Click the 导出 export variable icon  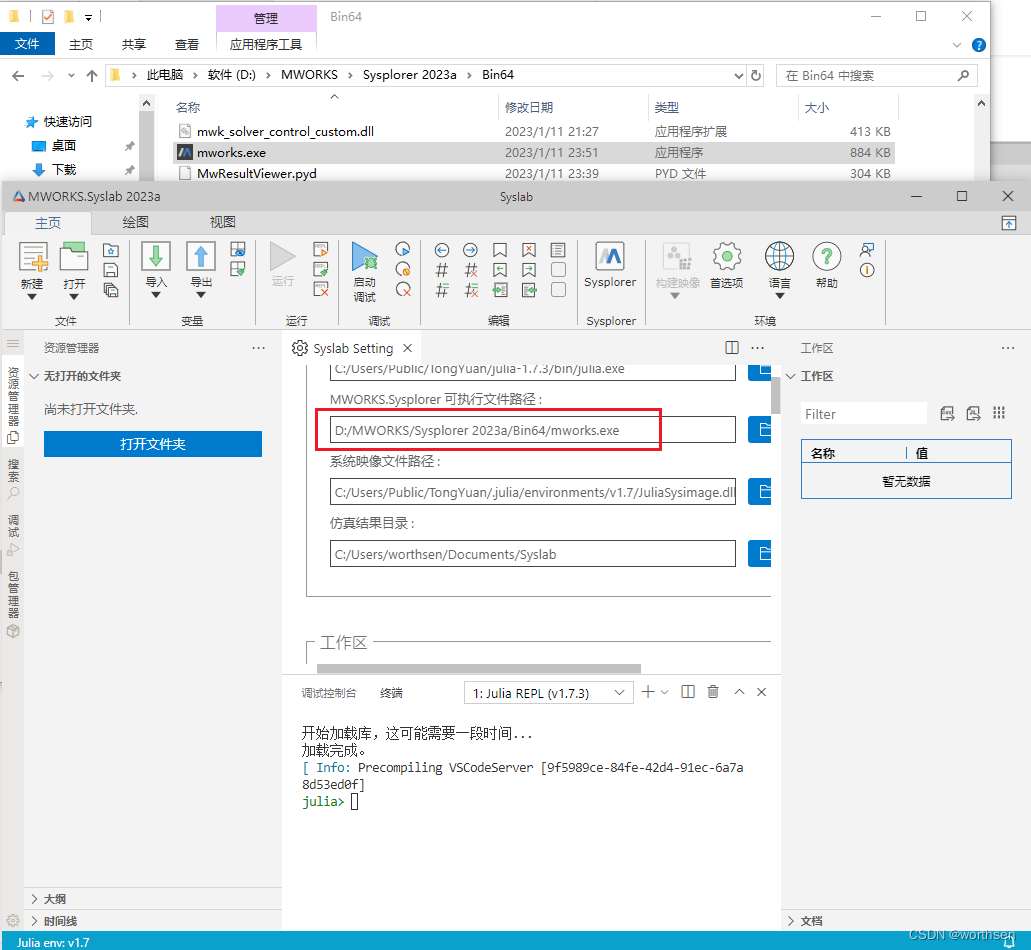tap(201, 256)
